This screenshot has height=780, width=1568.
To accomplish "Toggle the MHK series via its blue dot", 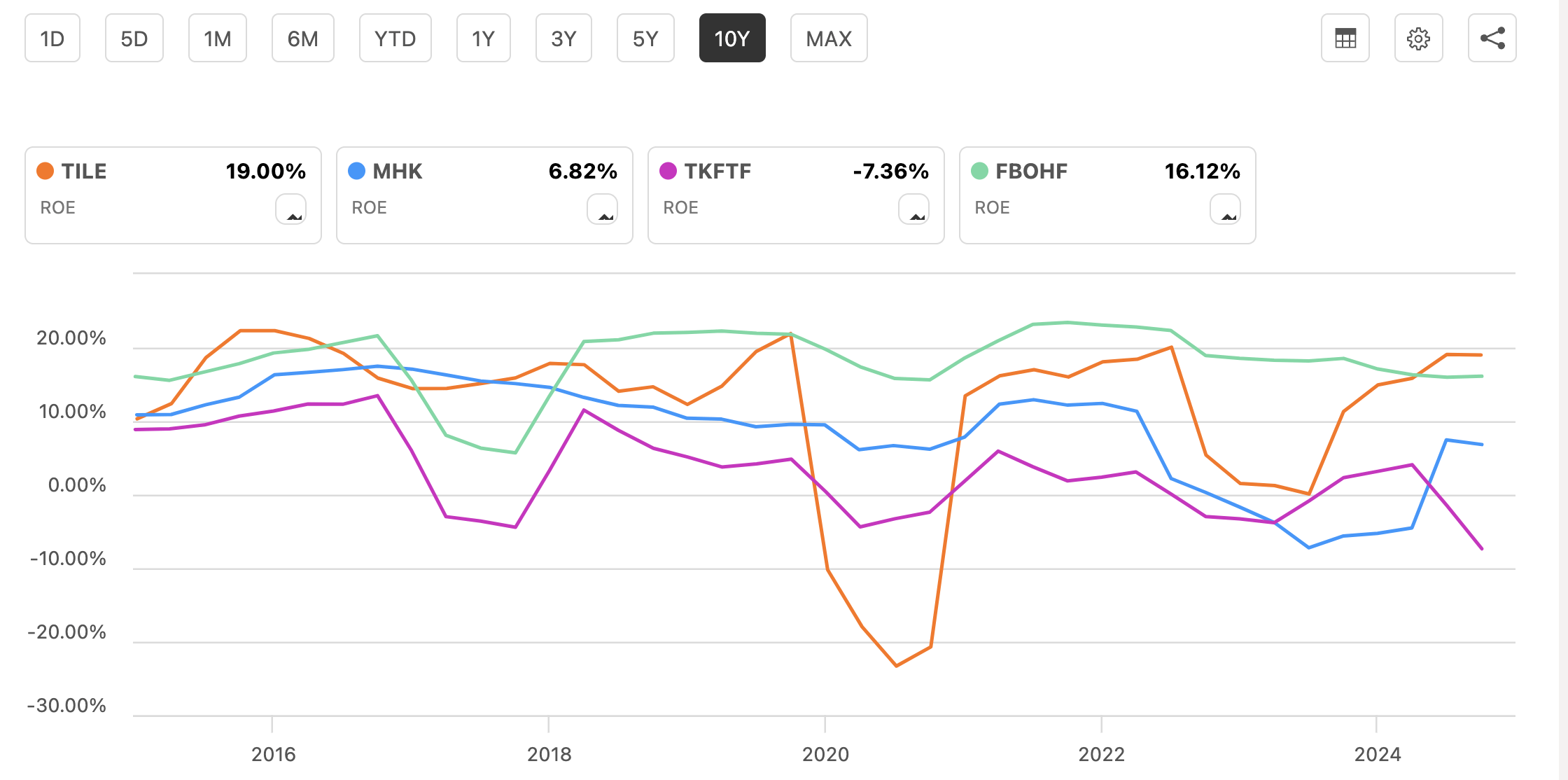I will click(x=356, y=170).
